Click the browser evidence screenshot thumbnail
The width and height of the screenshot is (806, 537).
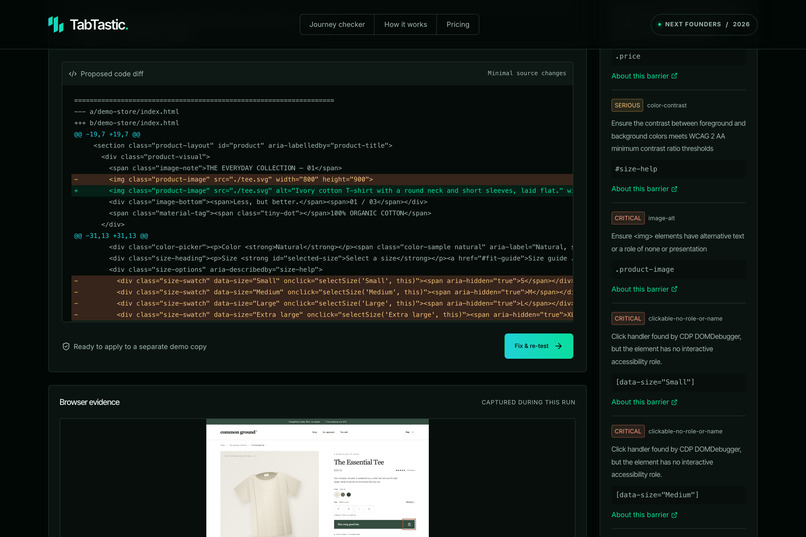[317, 478]
